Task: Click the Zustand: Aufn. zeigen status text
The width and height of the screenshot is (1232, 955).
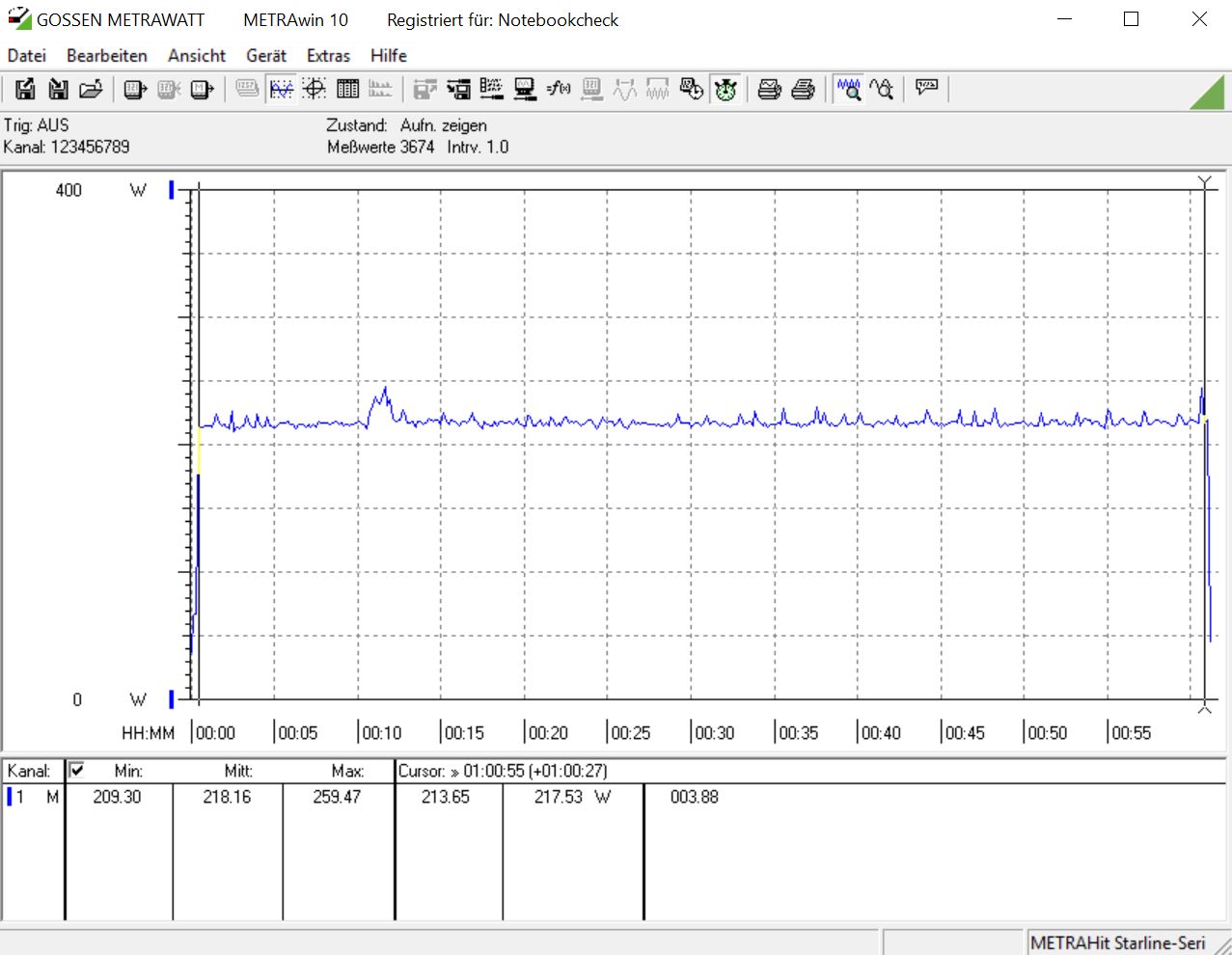Action: [x=406, y=125]
